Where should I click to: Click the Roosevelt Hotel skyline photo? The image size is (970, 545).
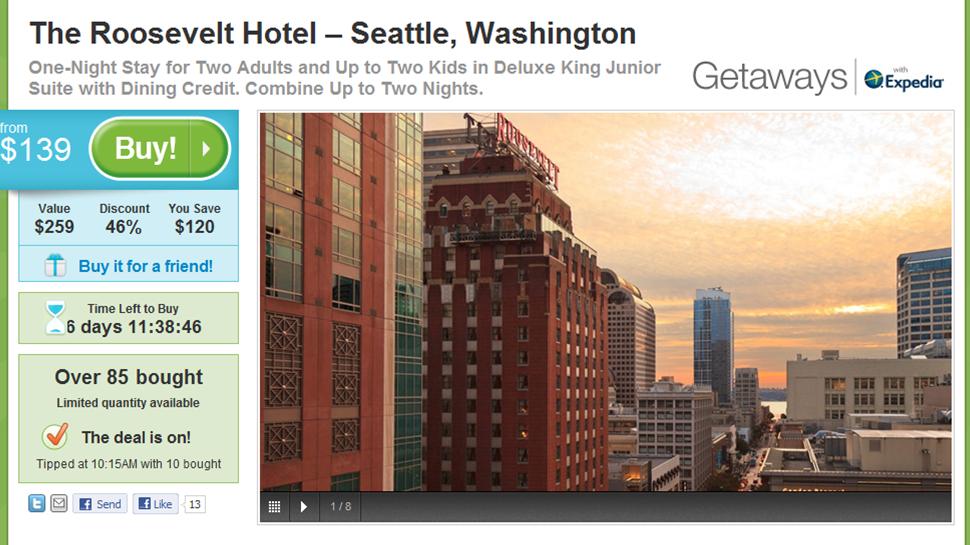click(606, 301)
